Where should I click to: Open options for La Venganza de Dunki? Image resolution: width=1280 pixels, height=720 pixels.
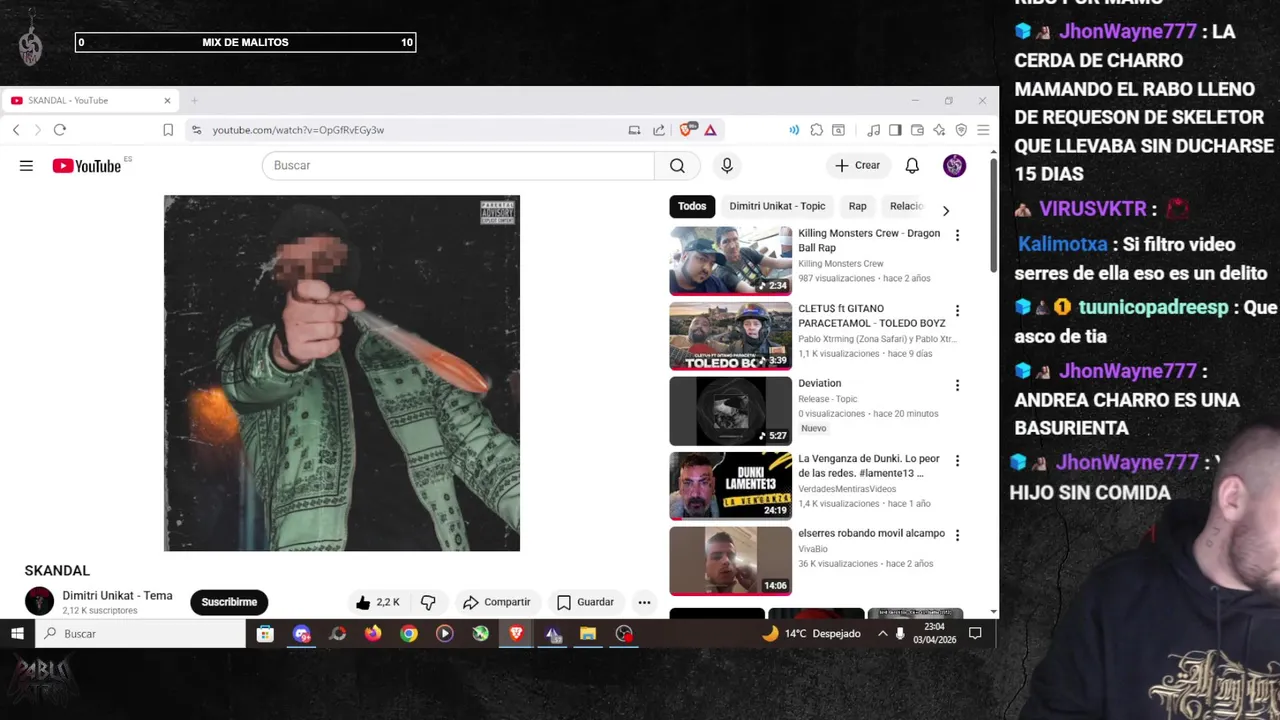[x=957, y=460]
